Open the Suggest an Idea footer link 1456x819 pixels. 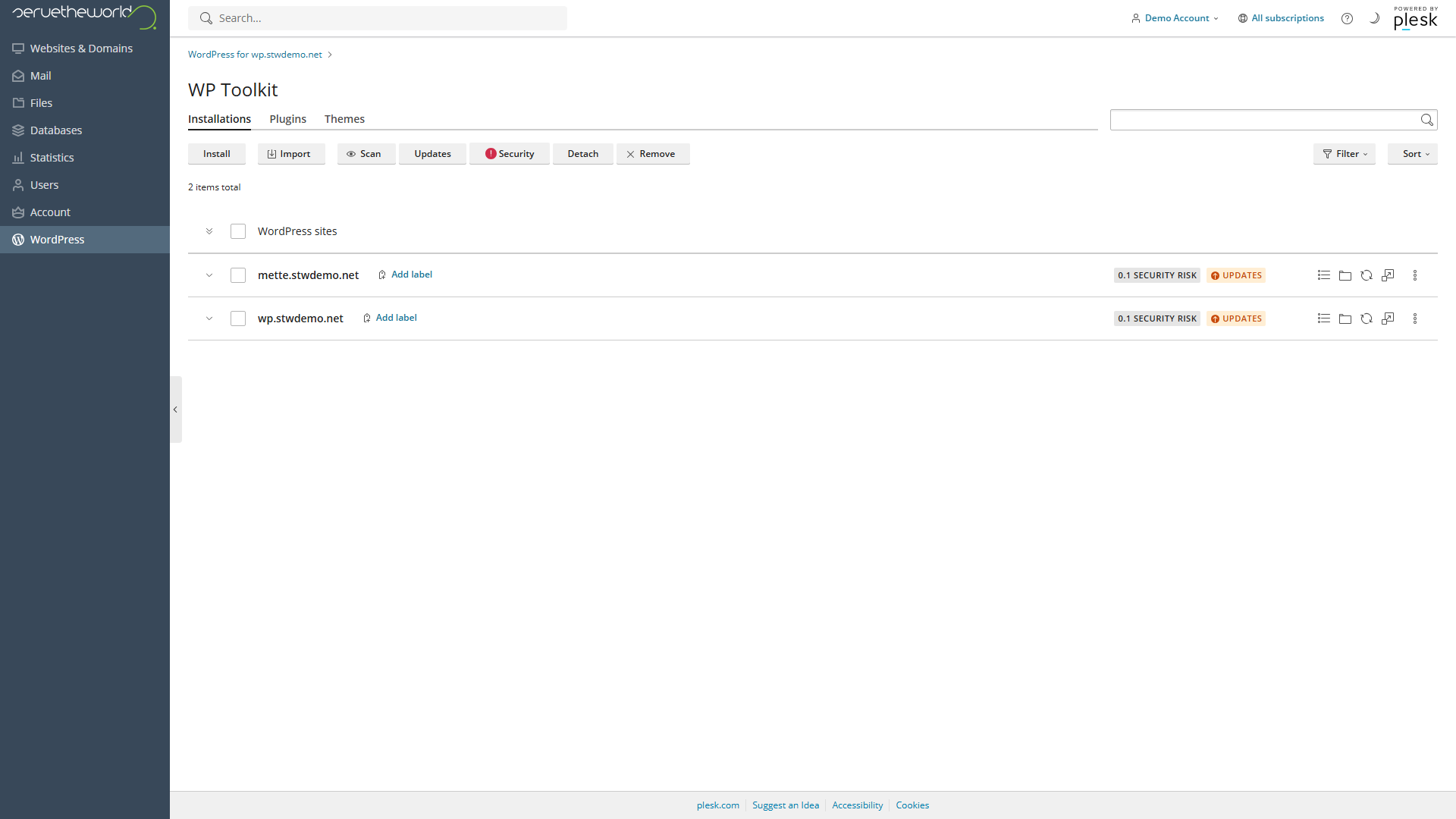click(786, 805)
